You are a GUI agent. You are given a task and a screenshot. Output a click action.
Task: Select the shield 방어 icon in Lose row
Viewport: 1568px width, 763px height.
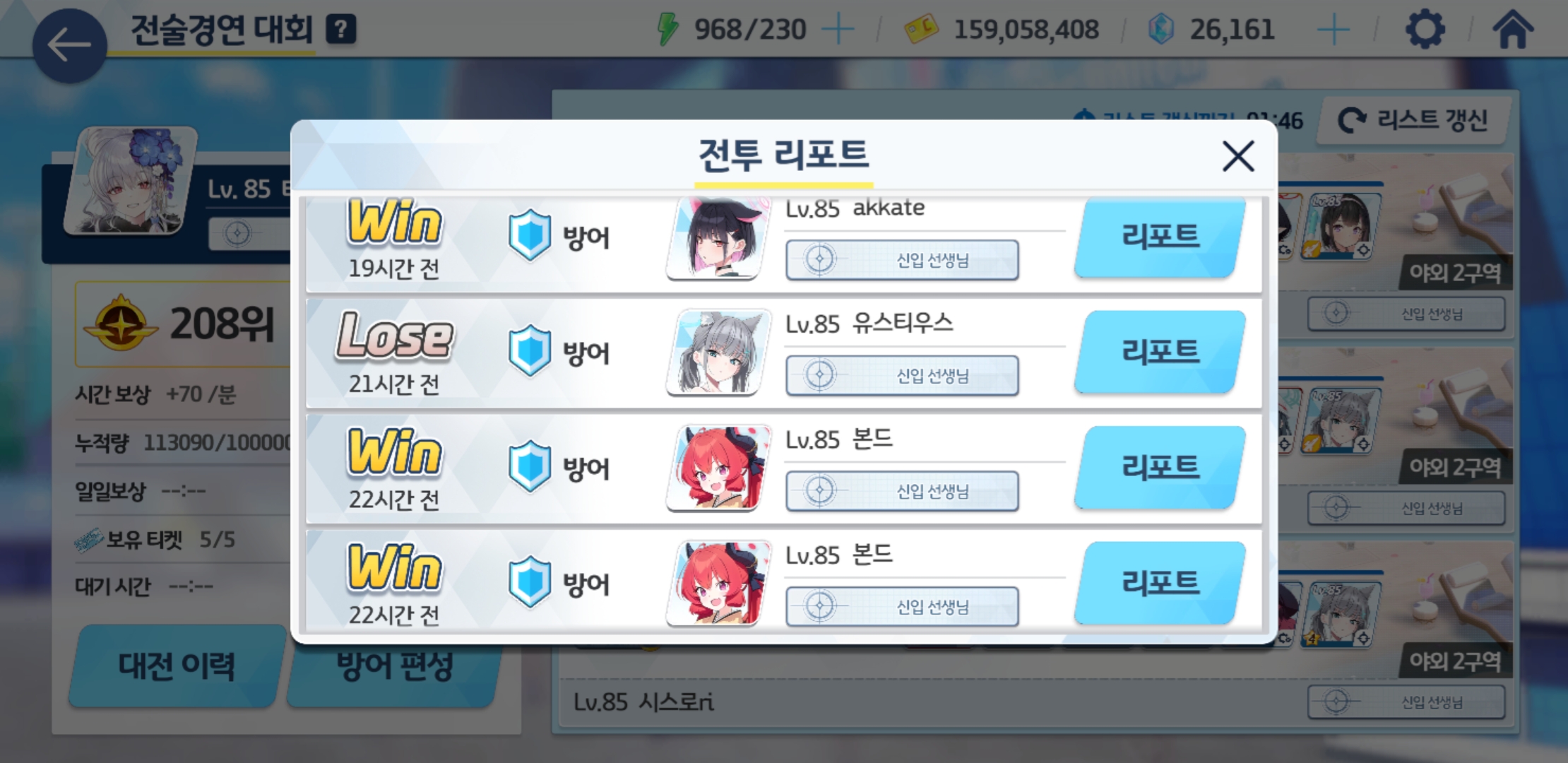(x=530, y=351)
